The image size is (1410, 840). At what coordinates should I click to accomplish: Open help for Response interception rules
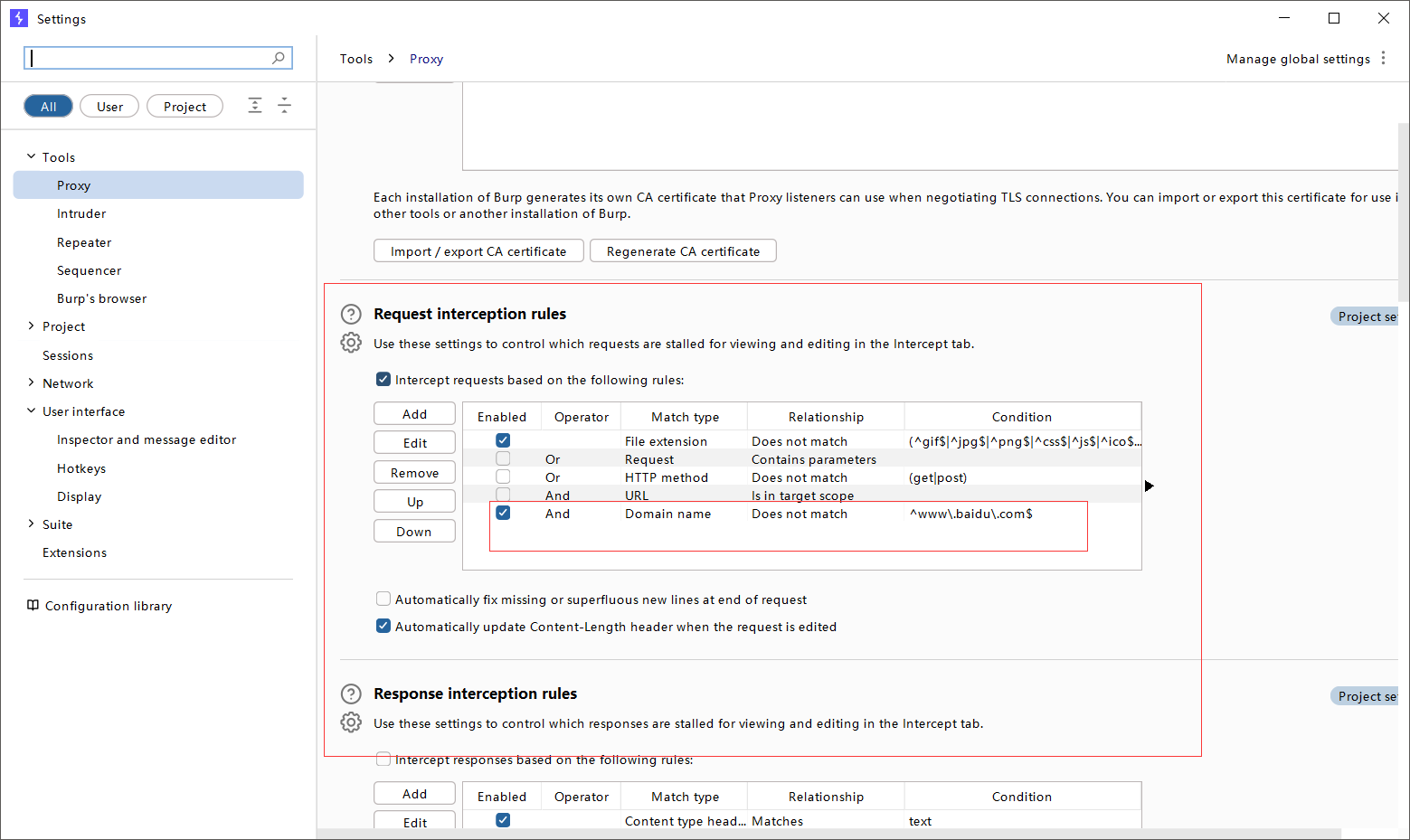click(x=351, y=694)
